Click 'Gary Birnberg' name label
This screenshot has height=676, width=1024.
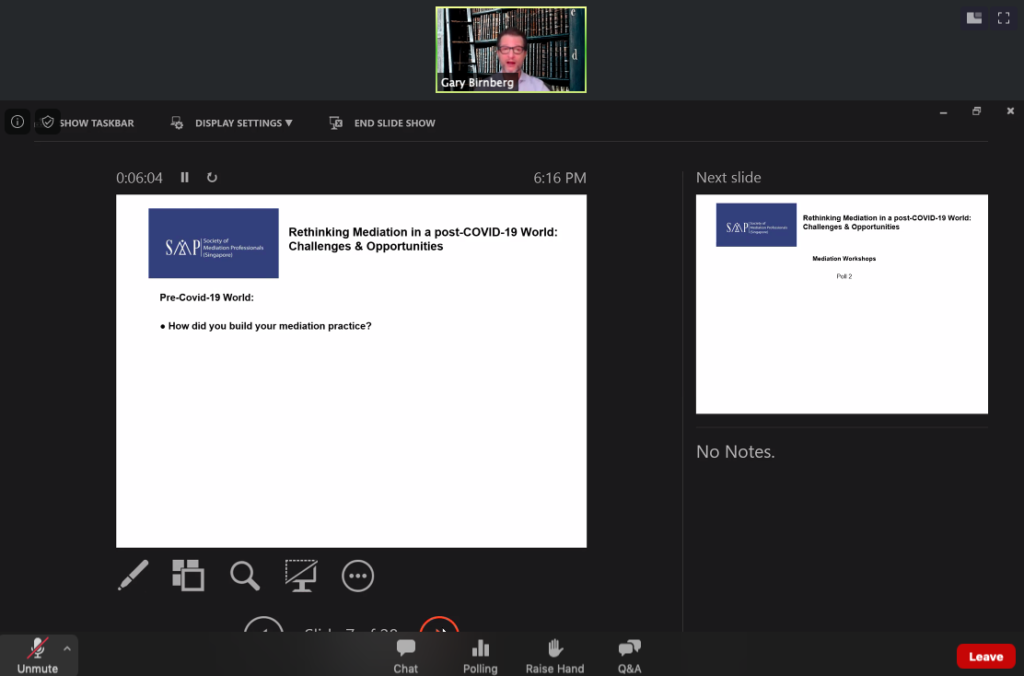(x=477, y=82)
